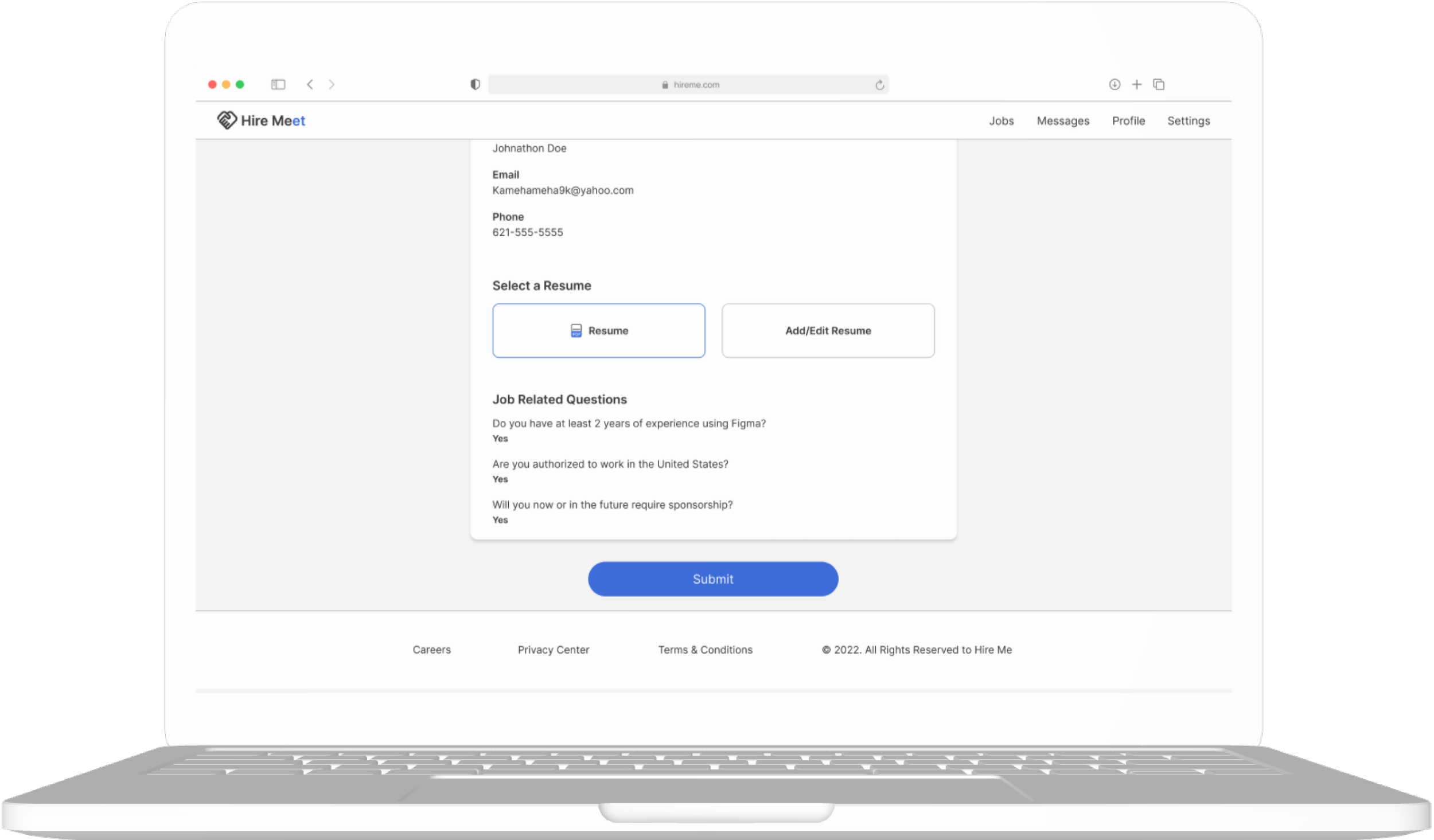Open the Jobs menu item
The height and width of the screenshot is (840, 1434).
(x=1001, y=120)
